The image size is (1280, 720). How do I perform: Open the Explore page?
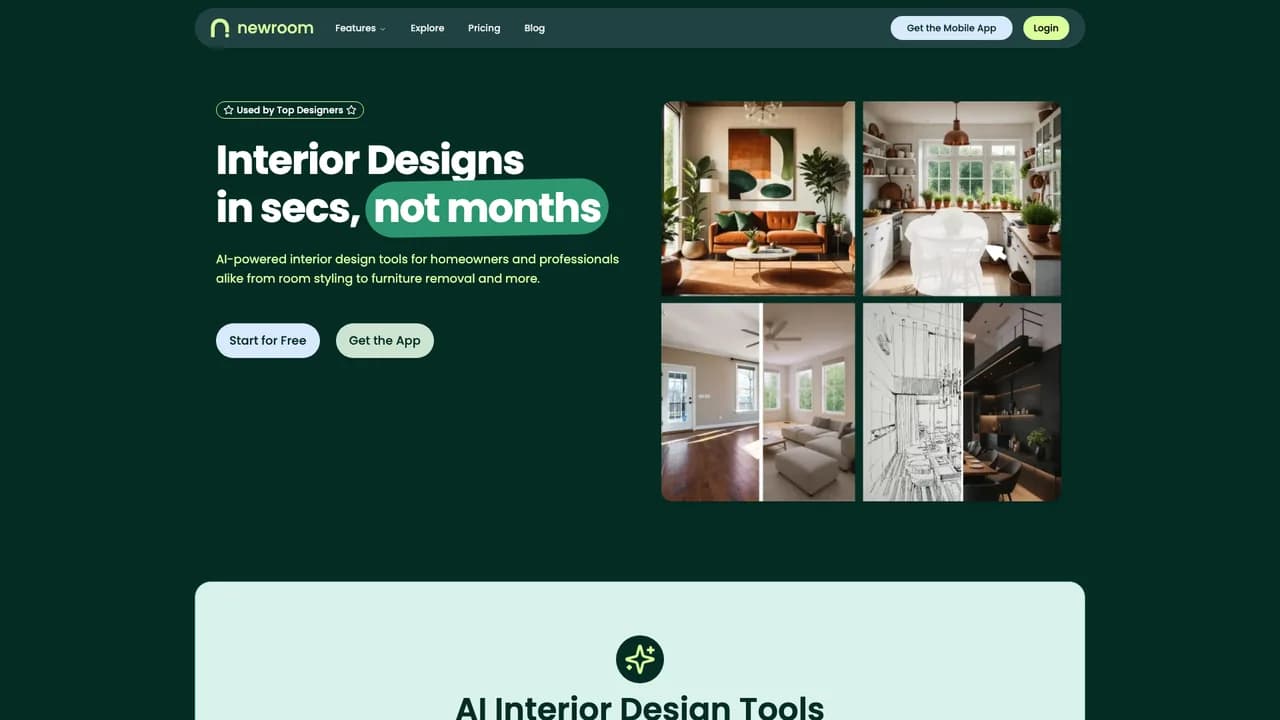click(x=427, y=28)
